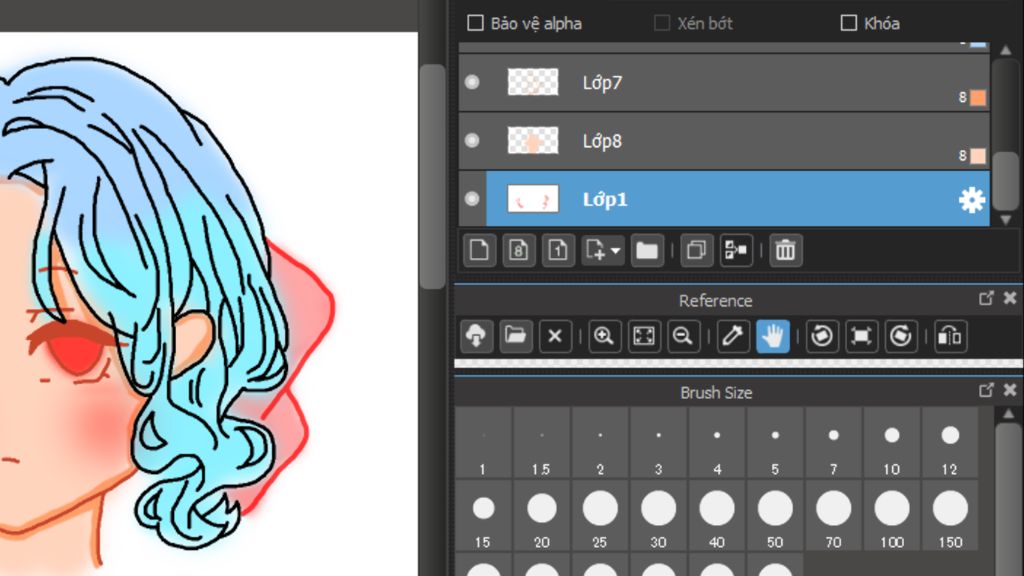Select the Lớp8 layer thumbnail
The image size is (1024, 576).
(x=533, y=140)
